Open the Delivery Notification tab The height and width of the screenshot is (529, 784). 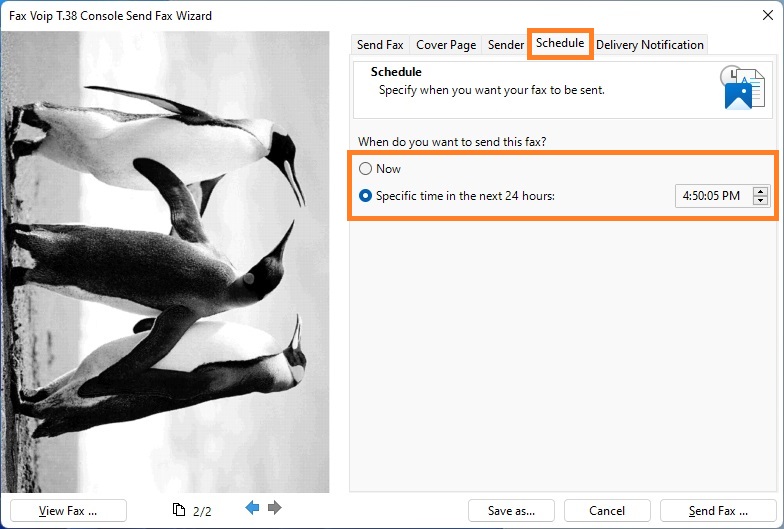click(650, 44)
